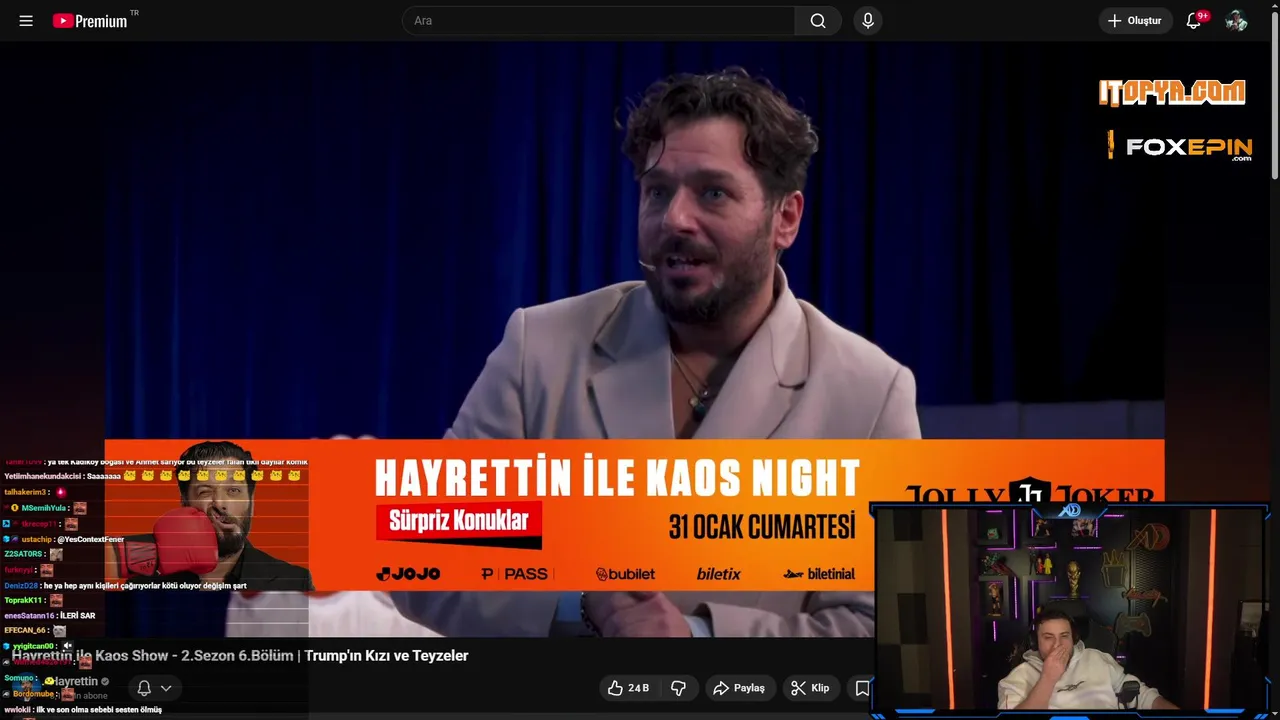Focus the Ara search field

[x=599, y=21]
